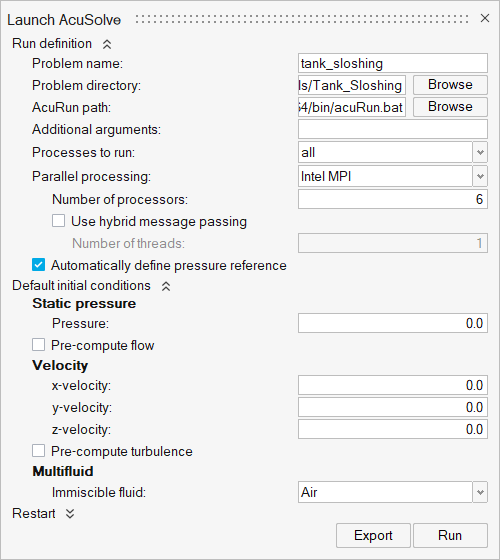Enable Pre-compute flow checkbox
500x560 pixels.
point(39,345)
